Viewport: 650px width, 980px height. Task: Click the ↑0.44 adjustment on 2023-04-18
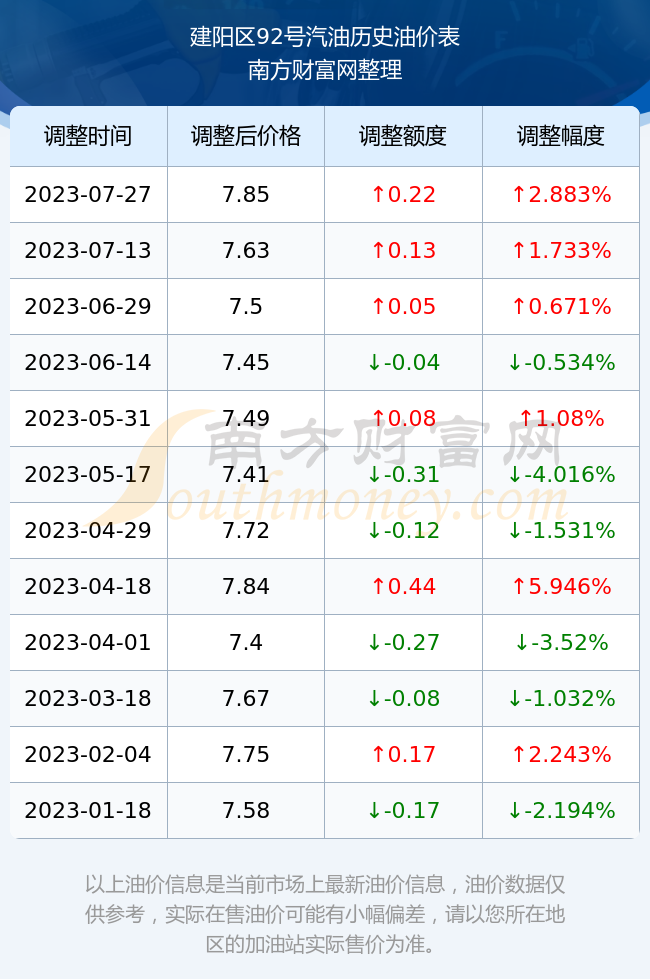pos(403,586)
